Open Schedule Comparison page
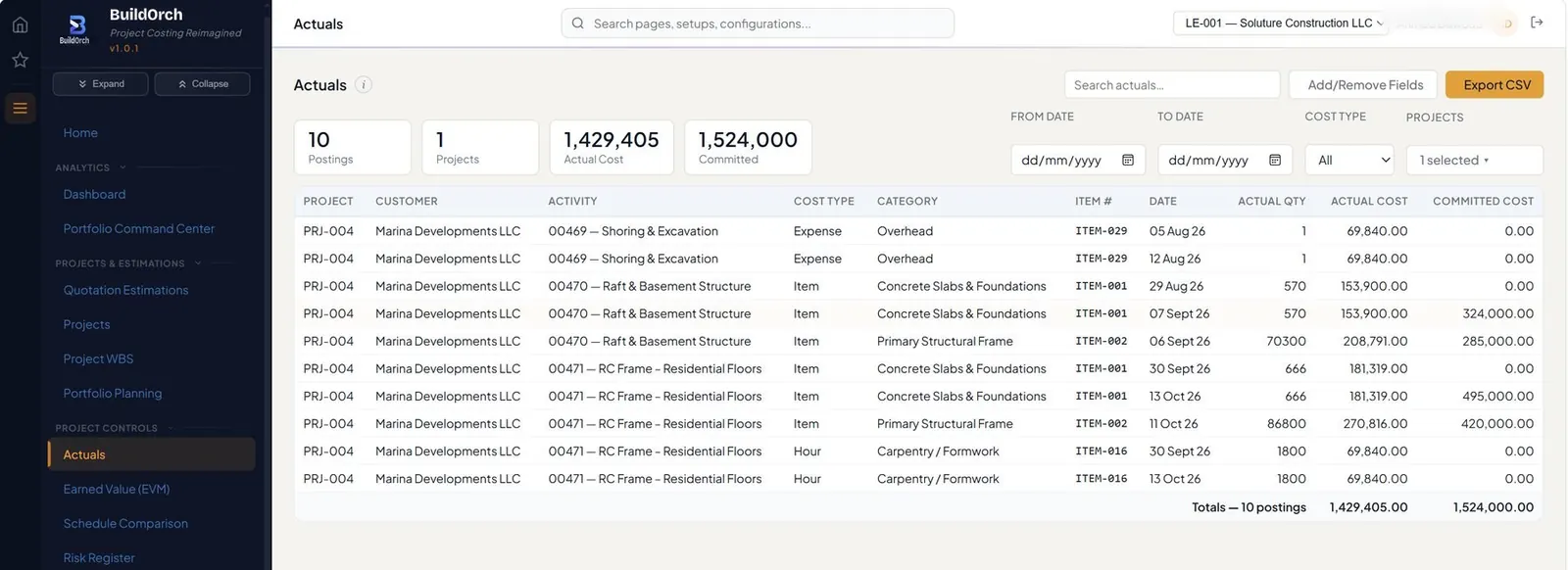 click(125, 524)
